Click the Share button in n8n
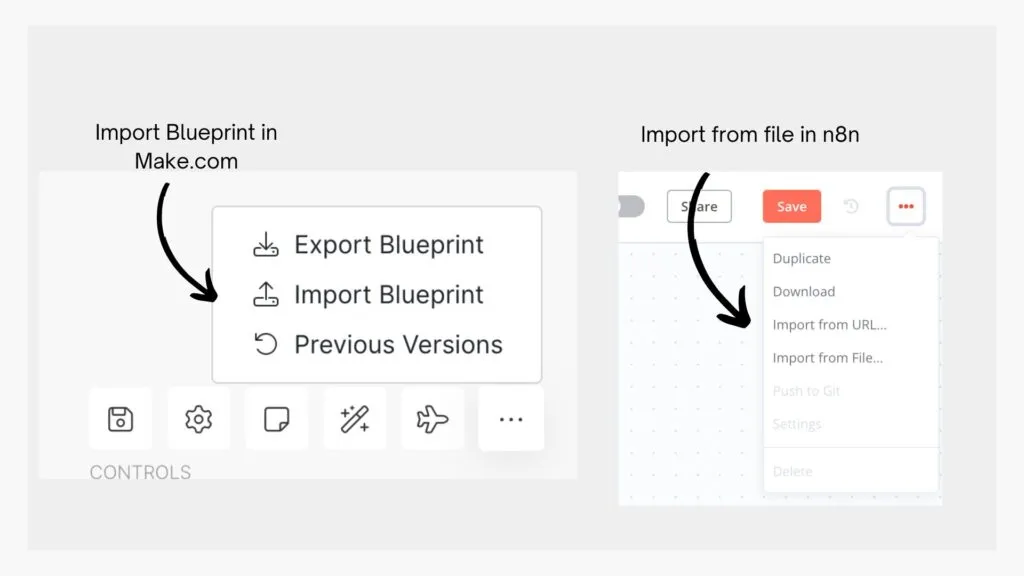Screen dimensions: 1024x576 pos(699,207)
